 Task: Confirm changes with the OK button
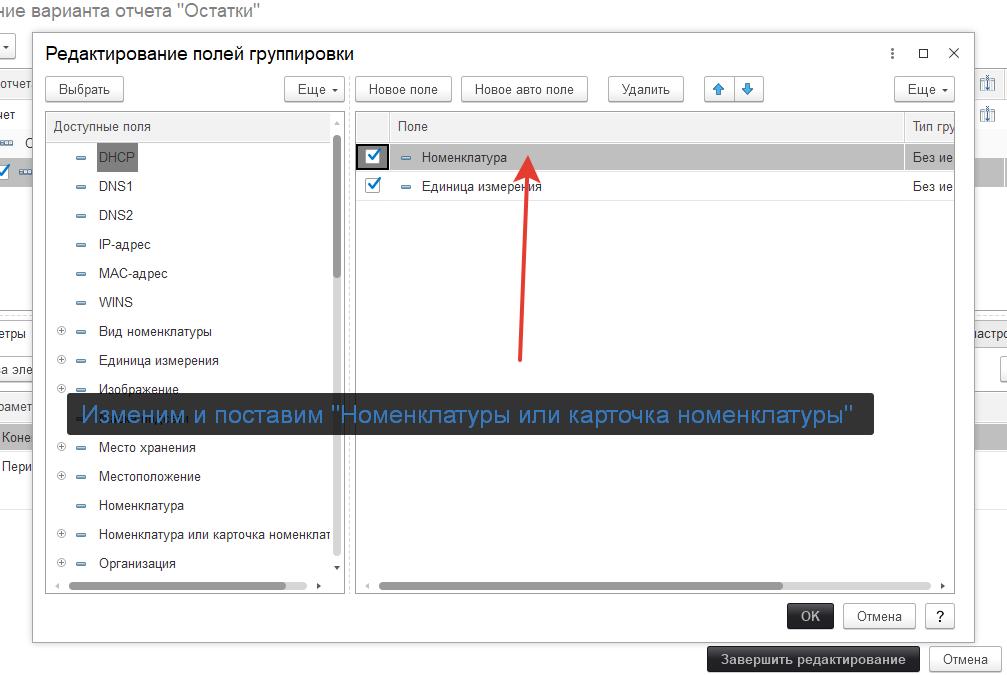tap(810, 616)
